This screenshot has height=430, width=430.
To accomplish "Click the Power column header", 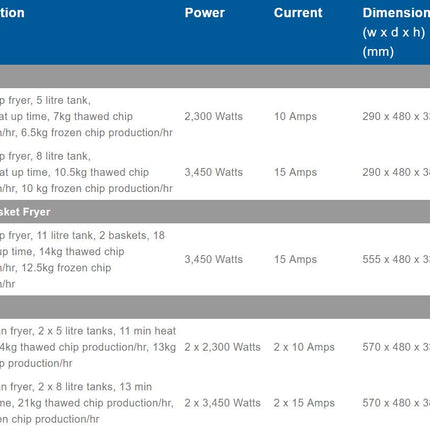I will [x=205, y=13].
